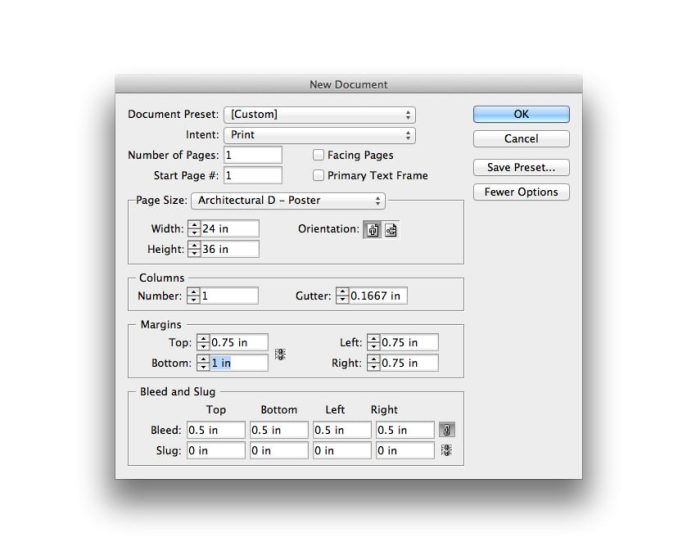Click the Bottom margin stepper arrows
The width and height of the screenshot is (696, 560).
pyautogui.click(x=203, y=363)
